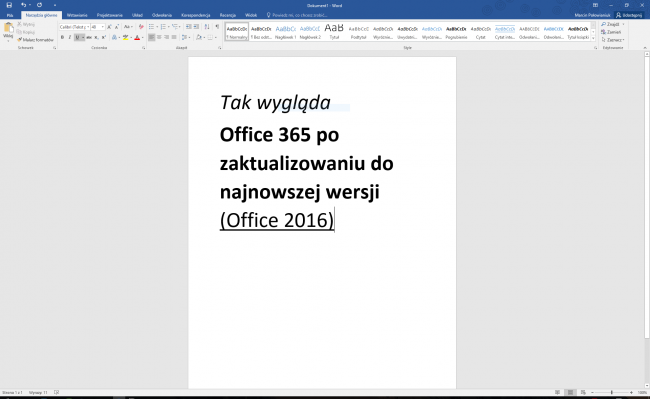Screen dimensions: 650x399
Task: Click the Numbering list icon
Action: 163,27
